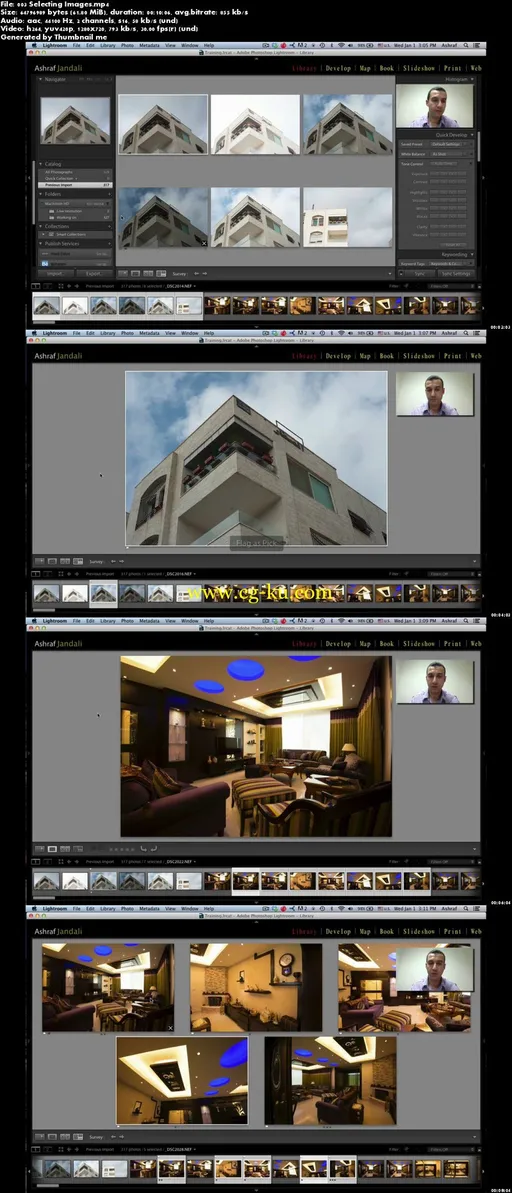The image size is (512, 1193).
Task: Set star rating dots in 3:09 PM toolbar
Action: [x=120, y=848]
